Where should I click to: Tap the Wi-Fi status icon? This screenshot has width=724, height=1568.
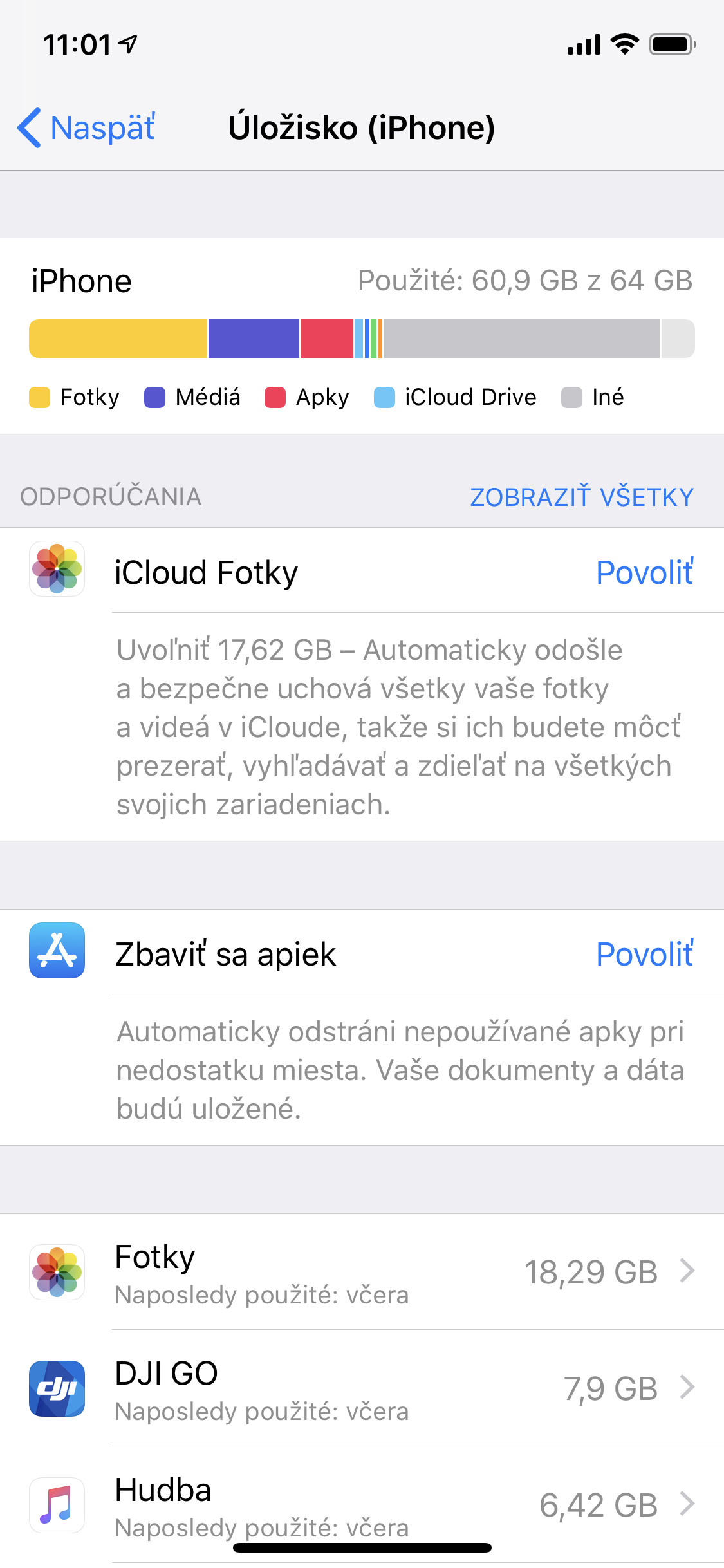point(624,44)
